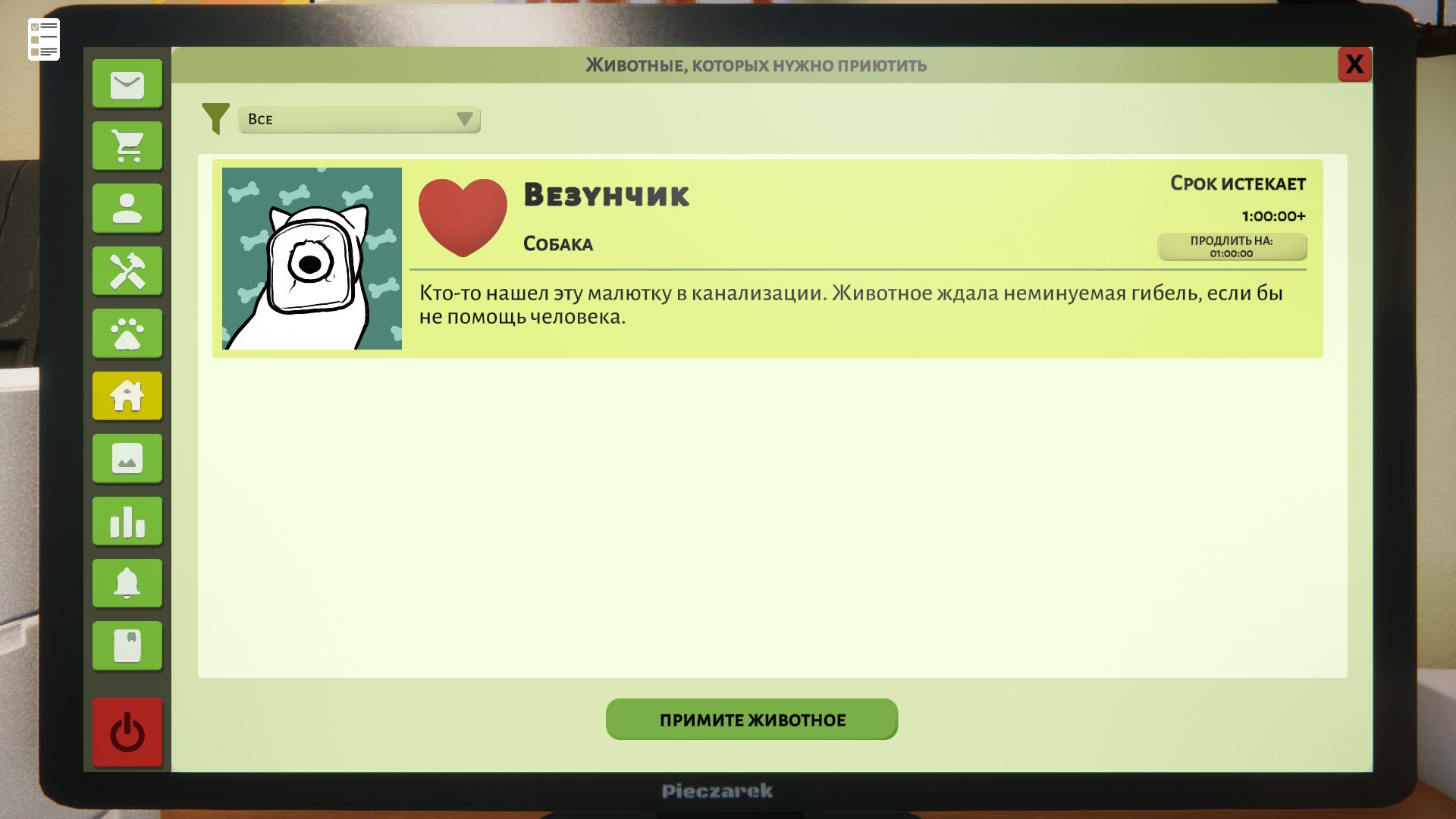This screenshot has width=1456, height=819.
Task: Expand the 'Все' filter dropdown
Action: 359,119
